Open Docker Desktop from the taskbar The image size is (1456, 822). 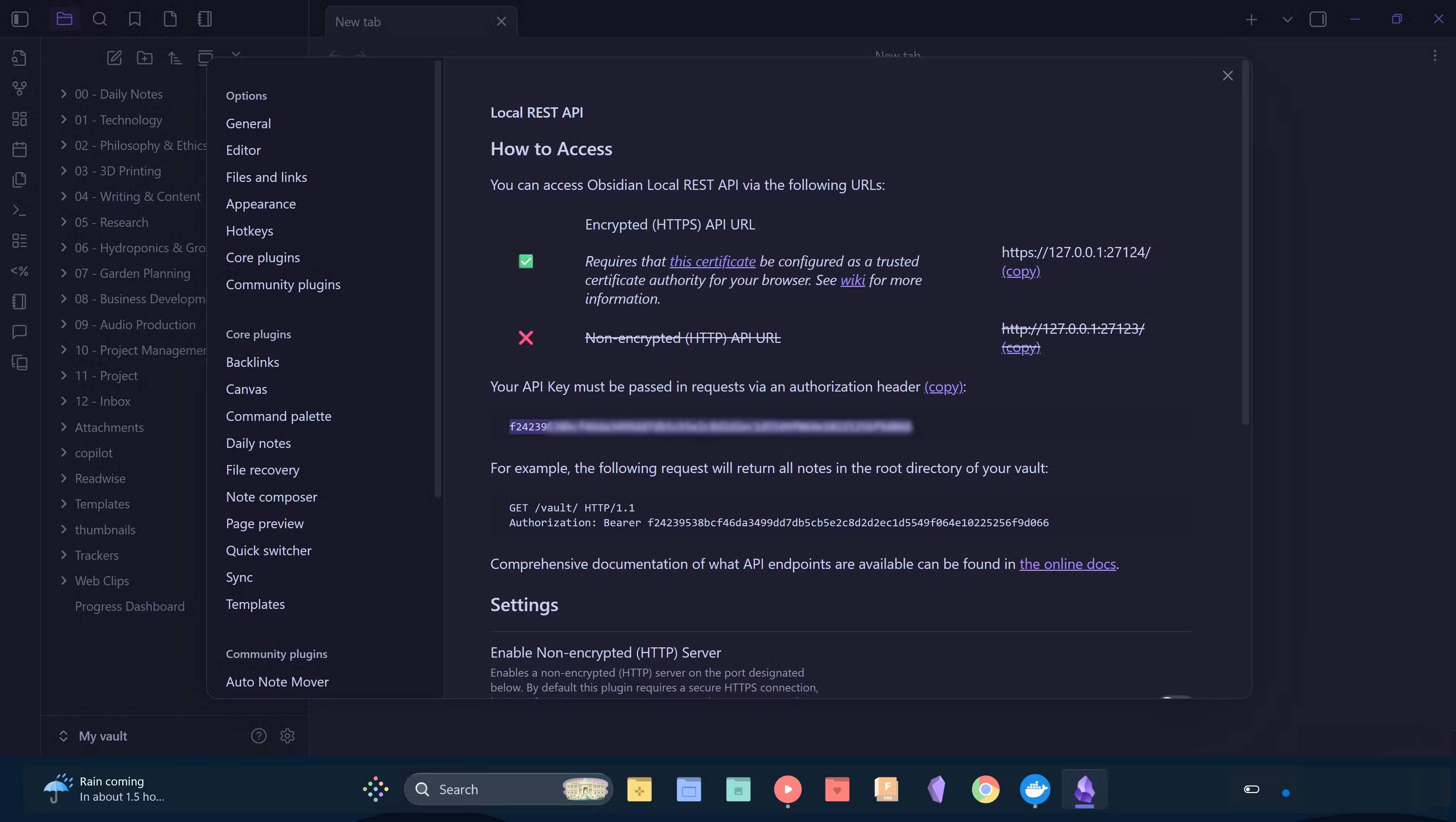[x=1034, y=789]
